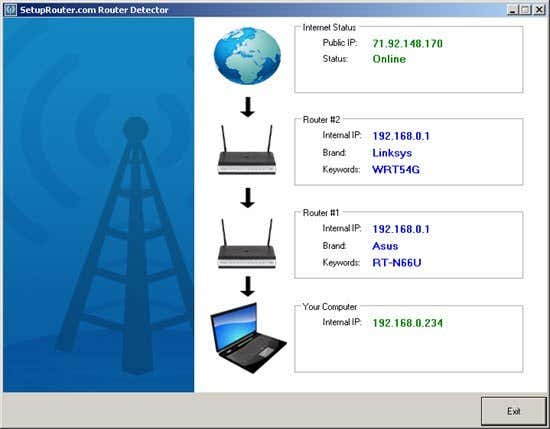The width and height of the screenshot is (550, 429).
Task: Click the Online status text
Action: [389, 59]
